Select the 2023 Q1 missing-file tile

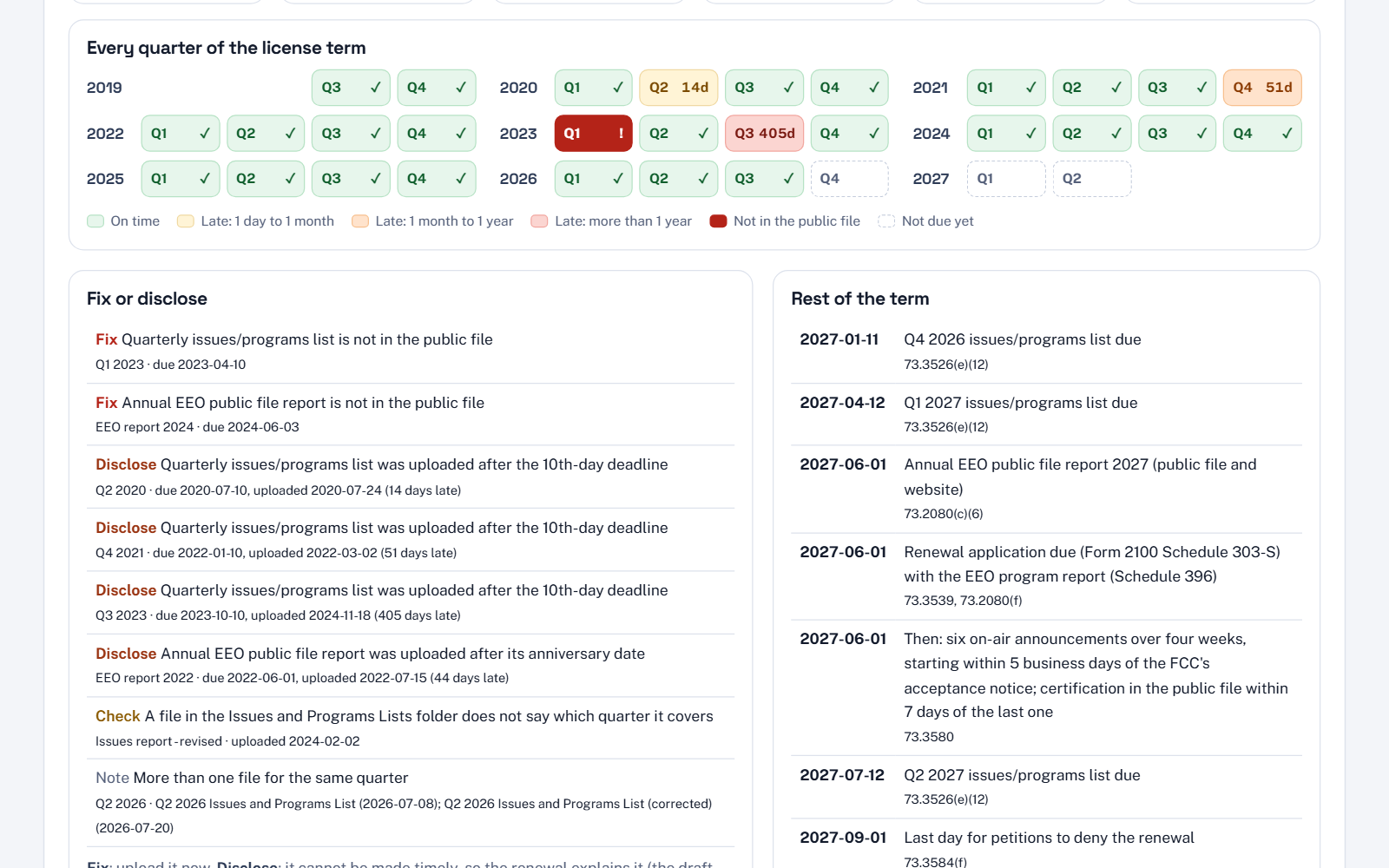click(594, 134)
